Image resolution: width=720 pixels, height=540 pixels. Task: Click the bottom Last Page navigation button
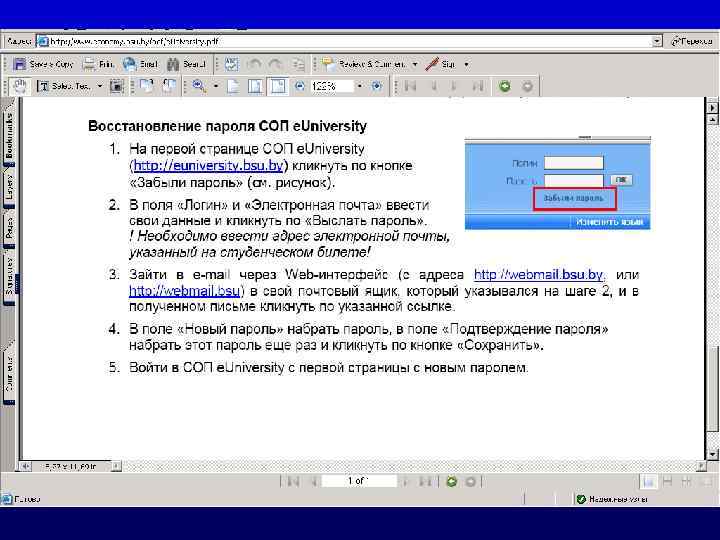[x=425, y=481]
